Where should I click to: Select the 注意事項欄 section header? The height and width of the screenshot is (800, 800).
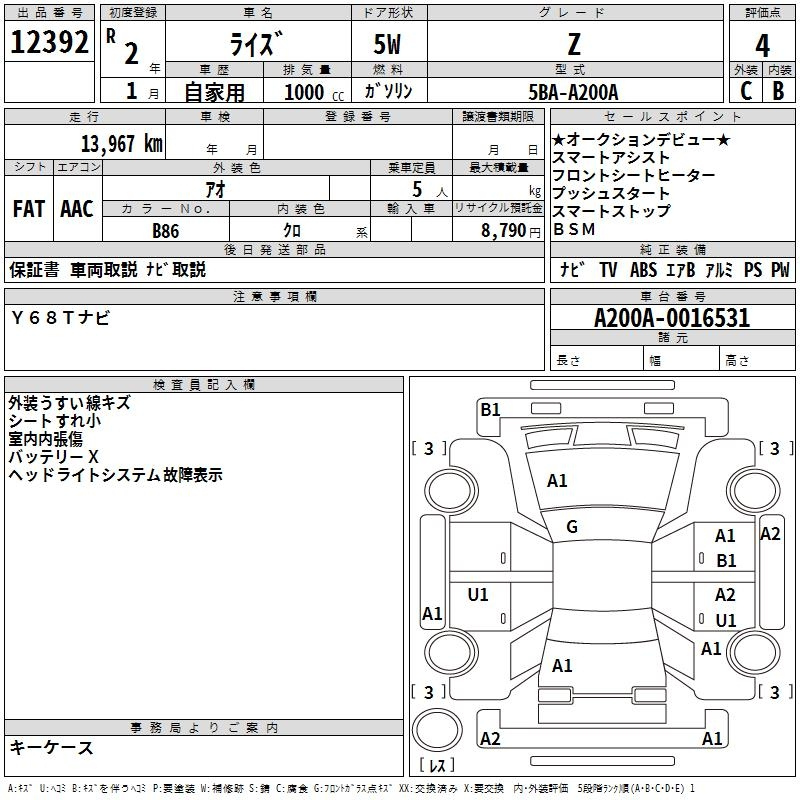(x=275, y=296)
